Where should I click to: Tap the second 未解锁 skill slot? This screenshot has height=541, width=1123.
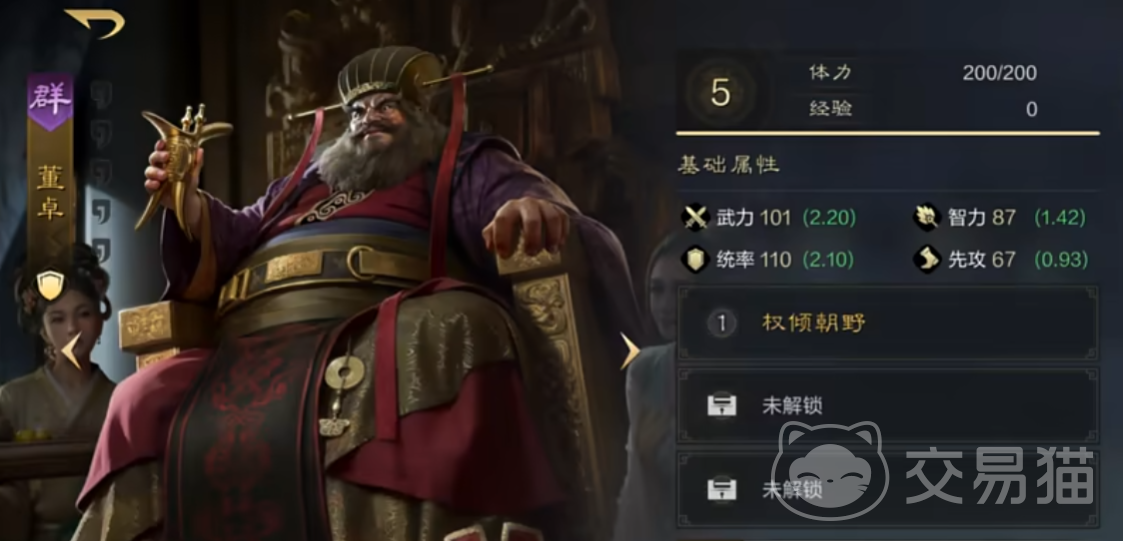pos(887,490)
